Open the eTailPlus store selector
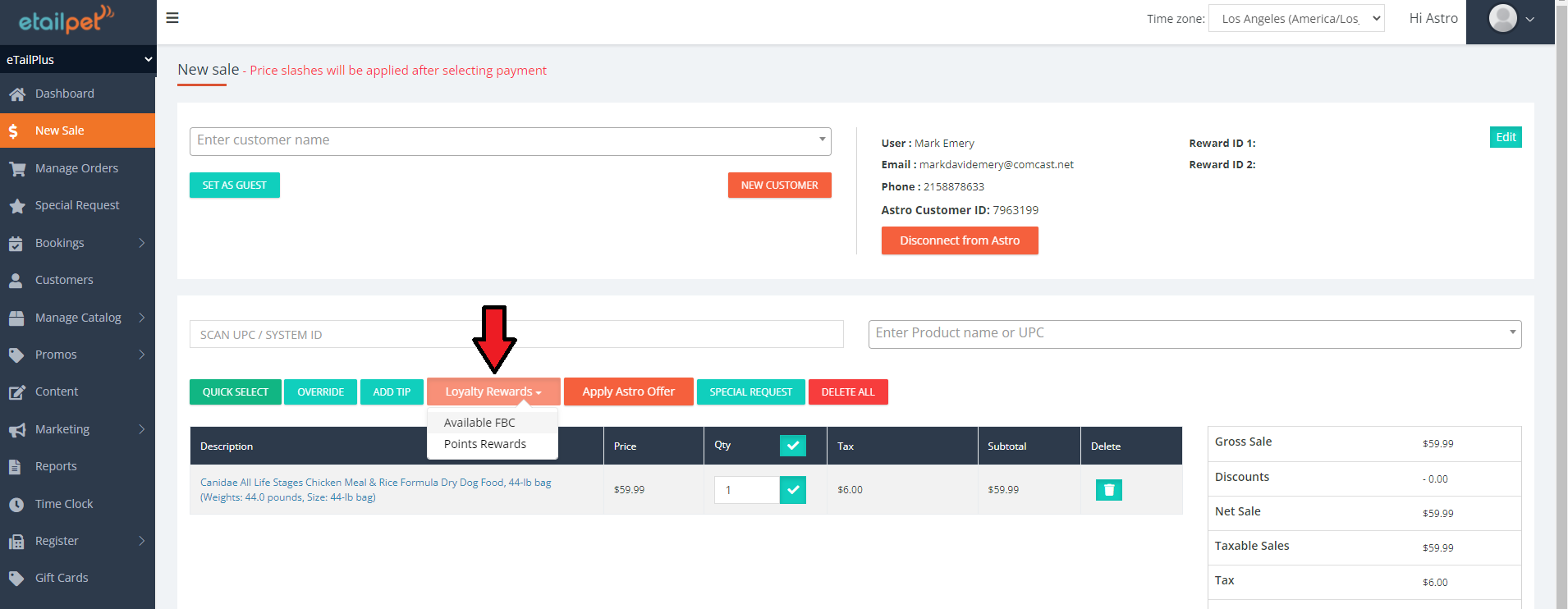Image resolution: width=1568 pixels, height=609 pixels. click(78, 60)
